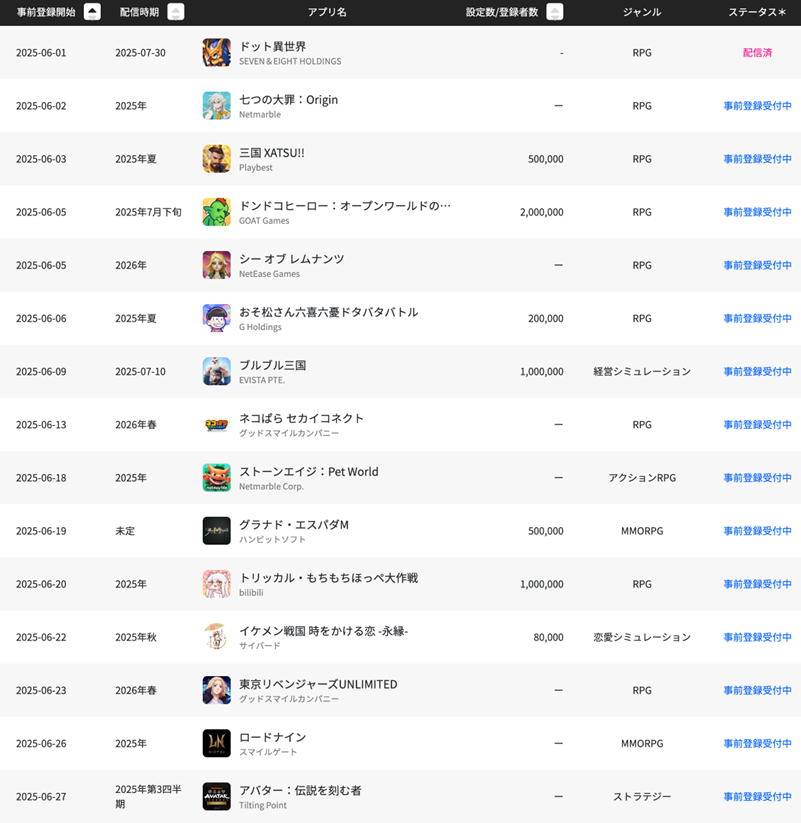
Task: Open the 三国 XATSU!! title link
Action: pos(272,153)
